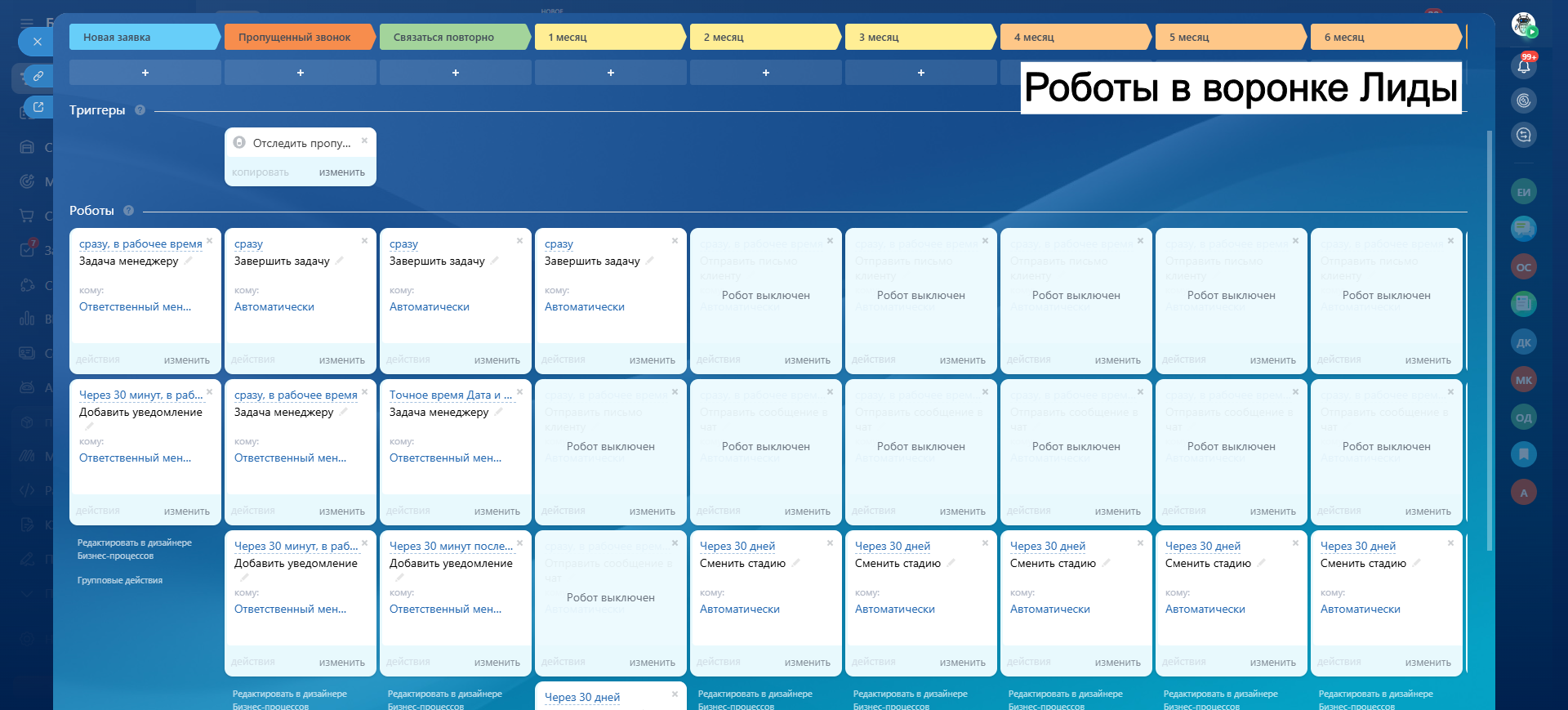The height and width of the screenshot is (710, 1568).
Task: Select the 'Пропущенный звонок' stage
Action: click(x=300, y=38)
